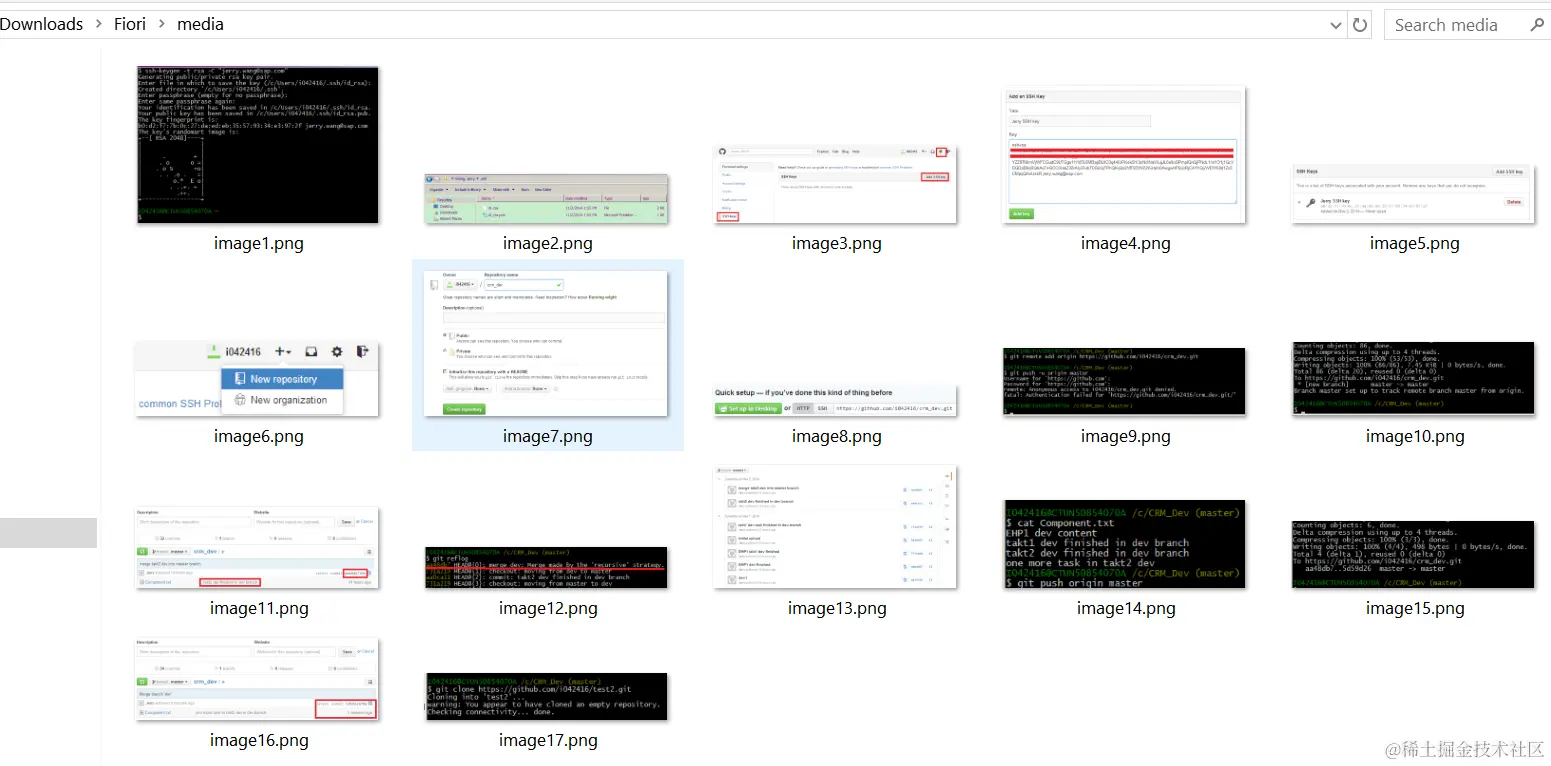Select the image17.png git clone thumbnail
The width and height of the screenshot is (1551, 766).
(x=546, y=696)
